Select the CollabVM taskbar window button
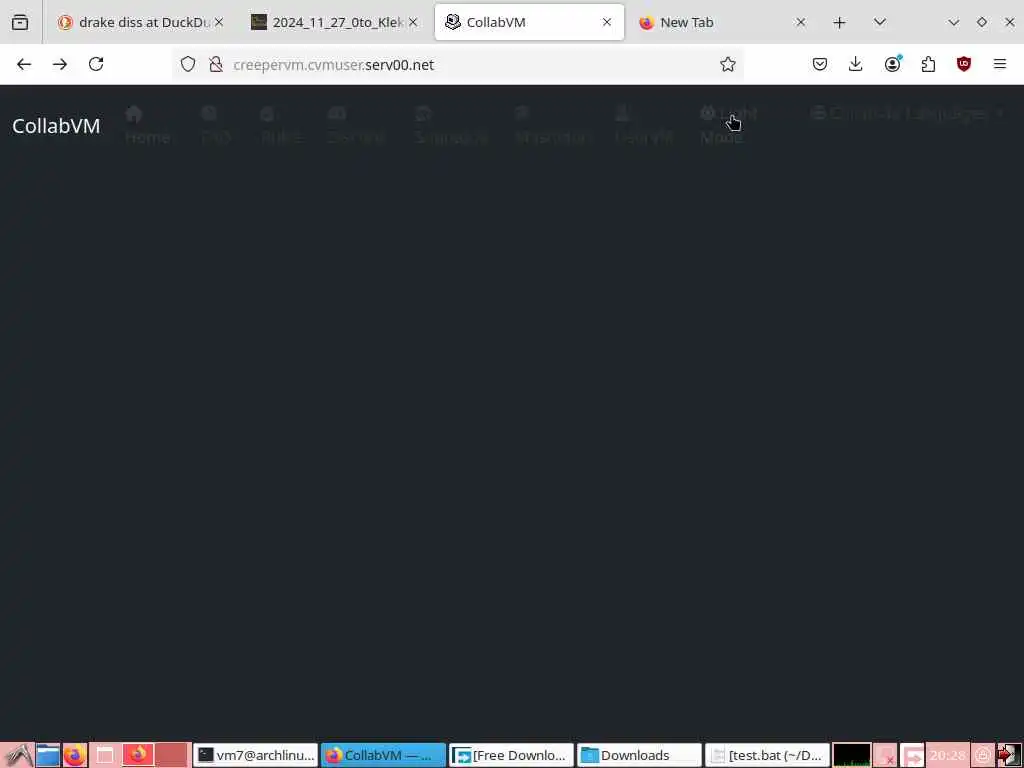This screenshot has width=1024, height=768. [x=383, y=756]
